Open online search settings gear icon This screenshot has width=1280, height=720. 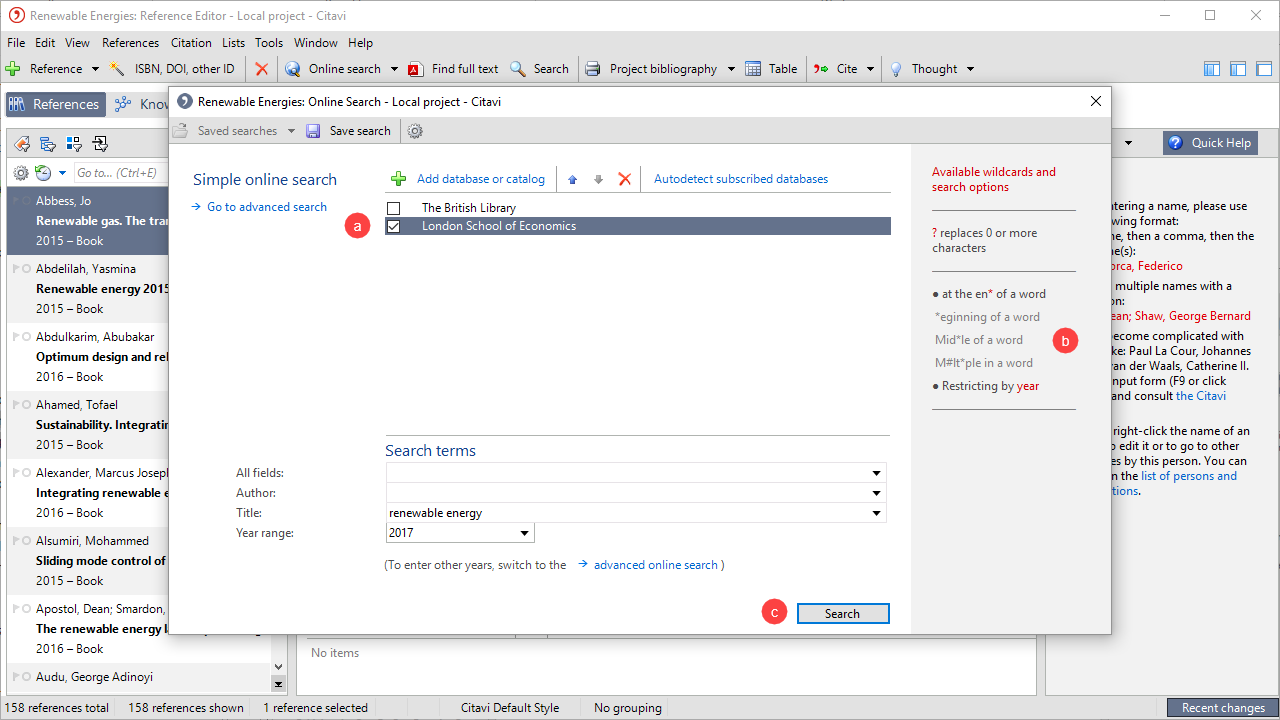416,131
